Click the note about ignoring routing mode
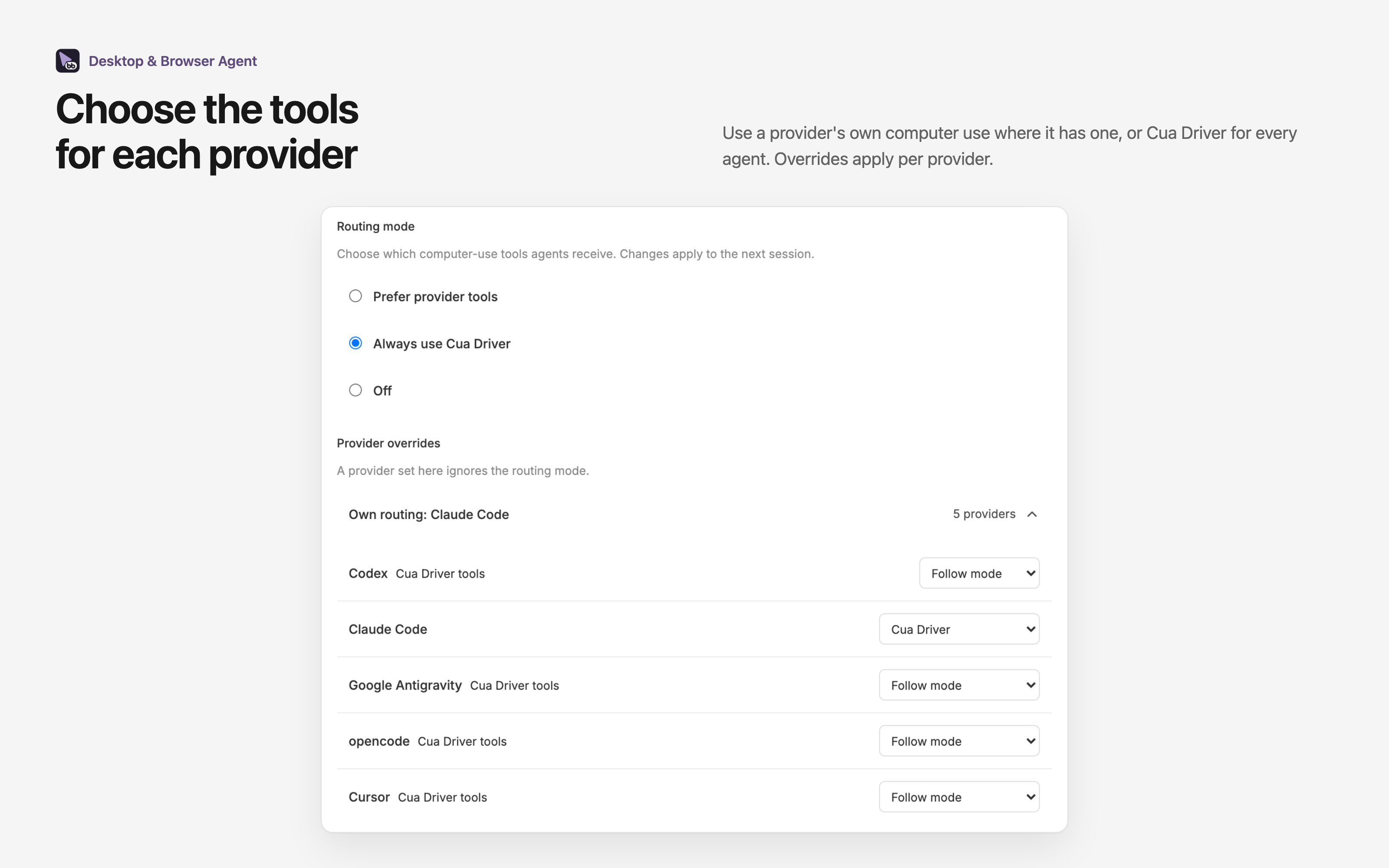Image resolution: width=1389 pixels, height=868 pixels. pyautogui.click(x=463, y=471)
